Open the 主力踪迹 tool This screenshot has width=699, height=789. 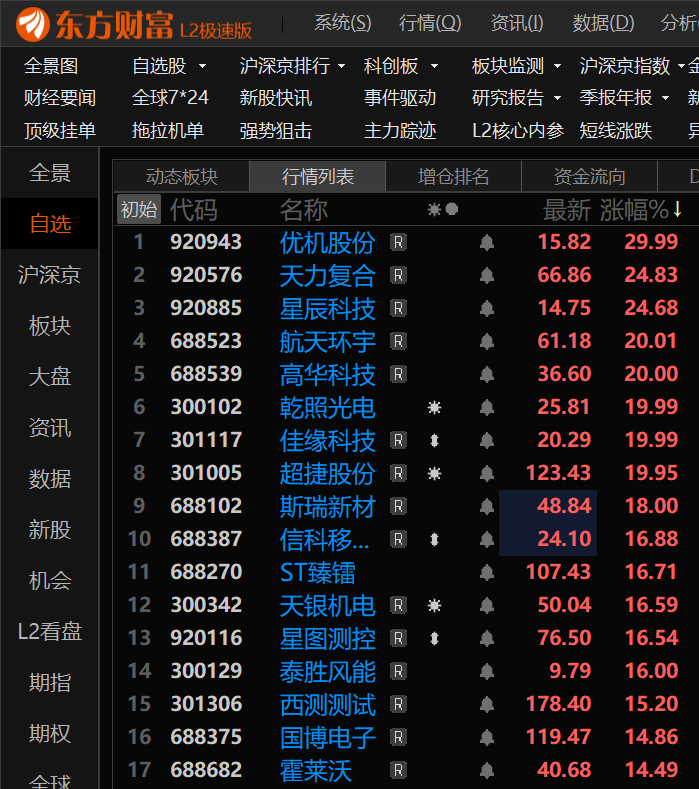400,131
